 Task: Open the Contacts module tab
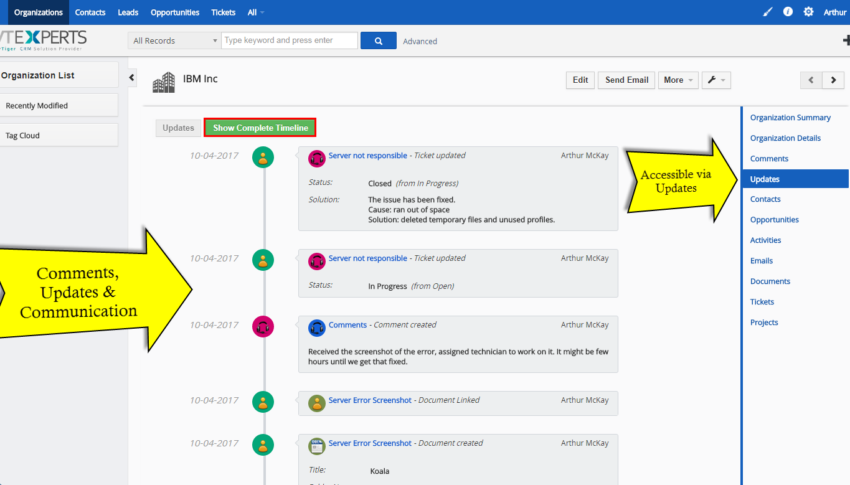pos(90,12)
